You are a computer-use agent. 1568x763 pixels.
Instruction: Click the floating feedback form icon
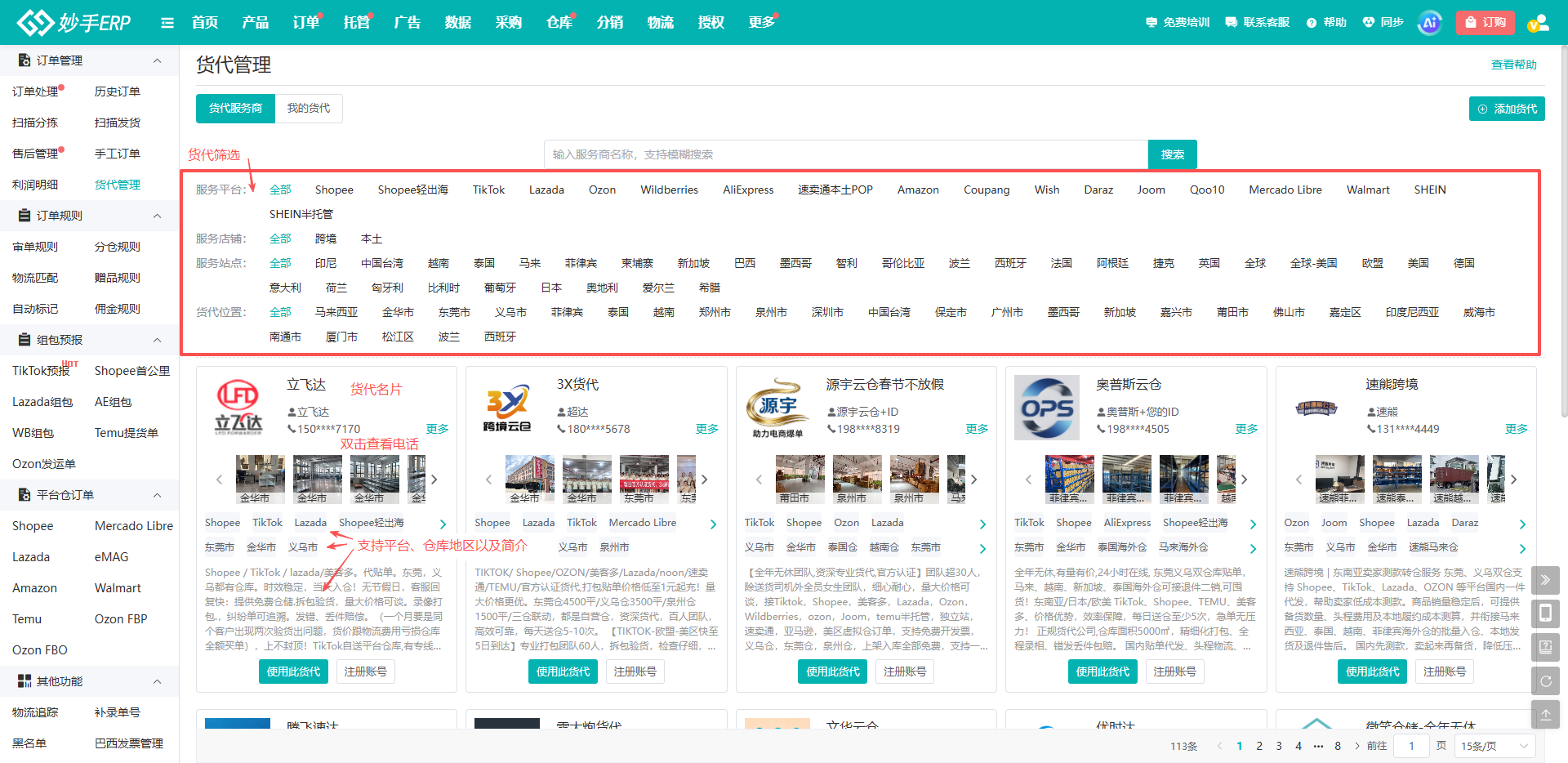(x=1545, y=647)
